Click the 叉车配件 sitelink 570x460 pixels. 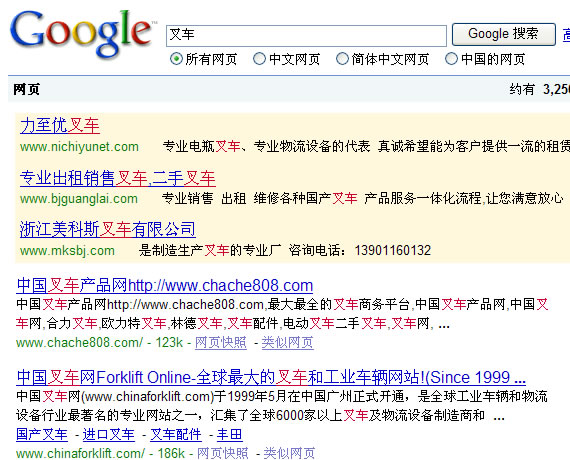(176, 434)
